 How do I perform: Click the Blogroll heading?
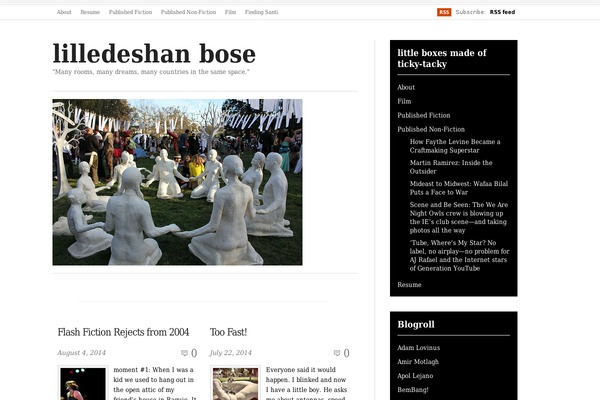[x=416, y=325]
